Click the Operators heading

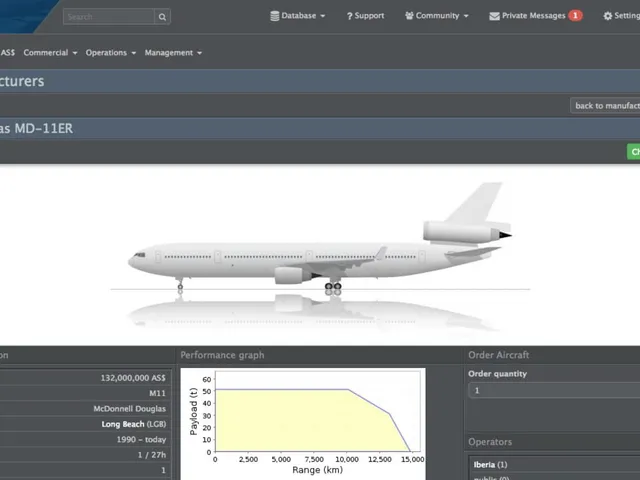(x=490, y=442)
